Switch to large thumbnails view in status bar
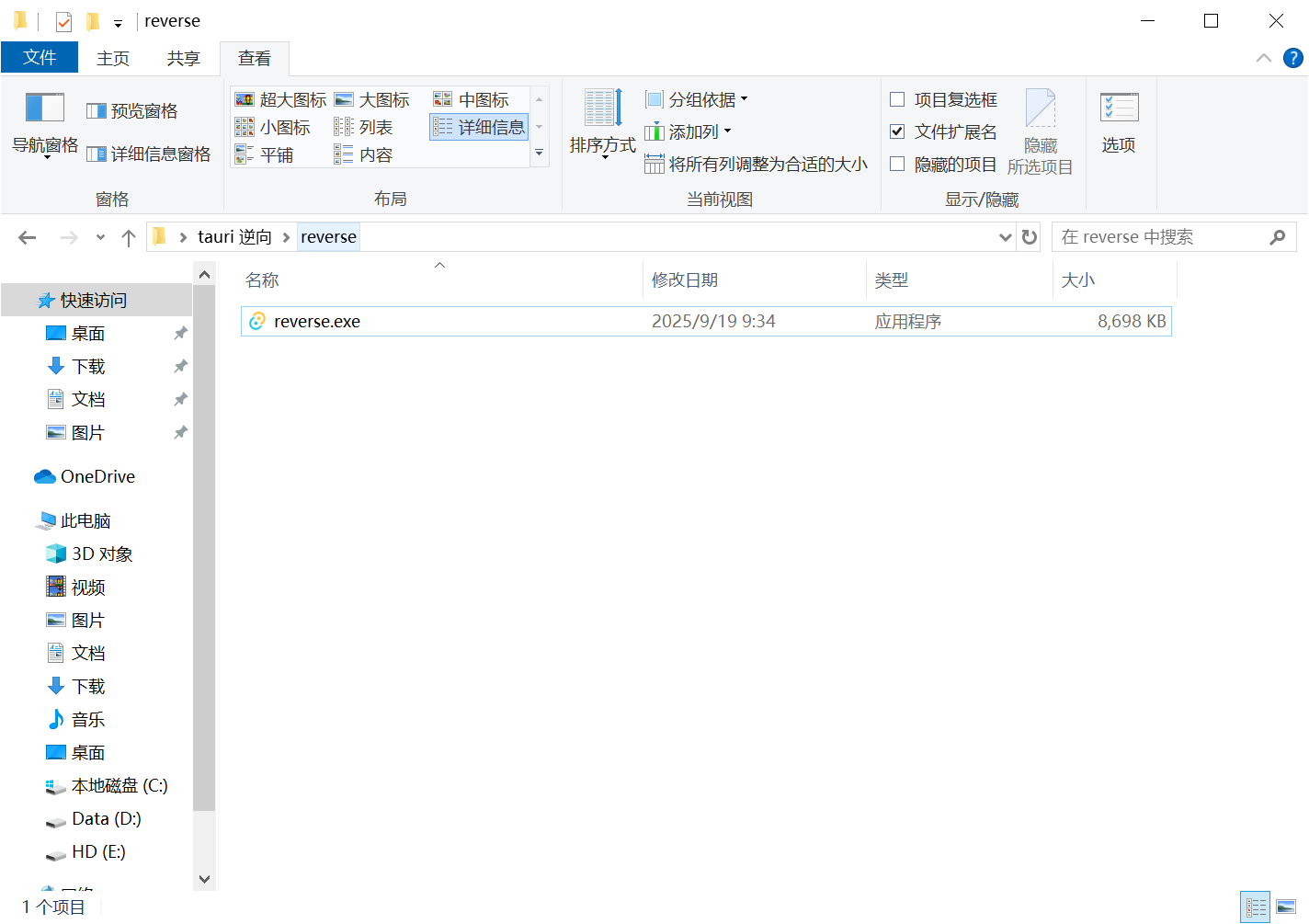1309x924 pixels. (1286, 907)
